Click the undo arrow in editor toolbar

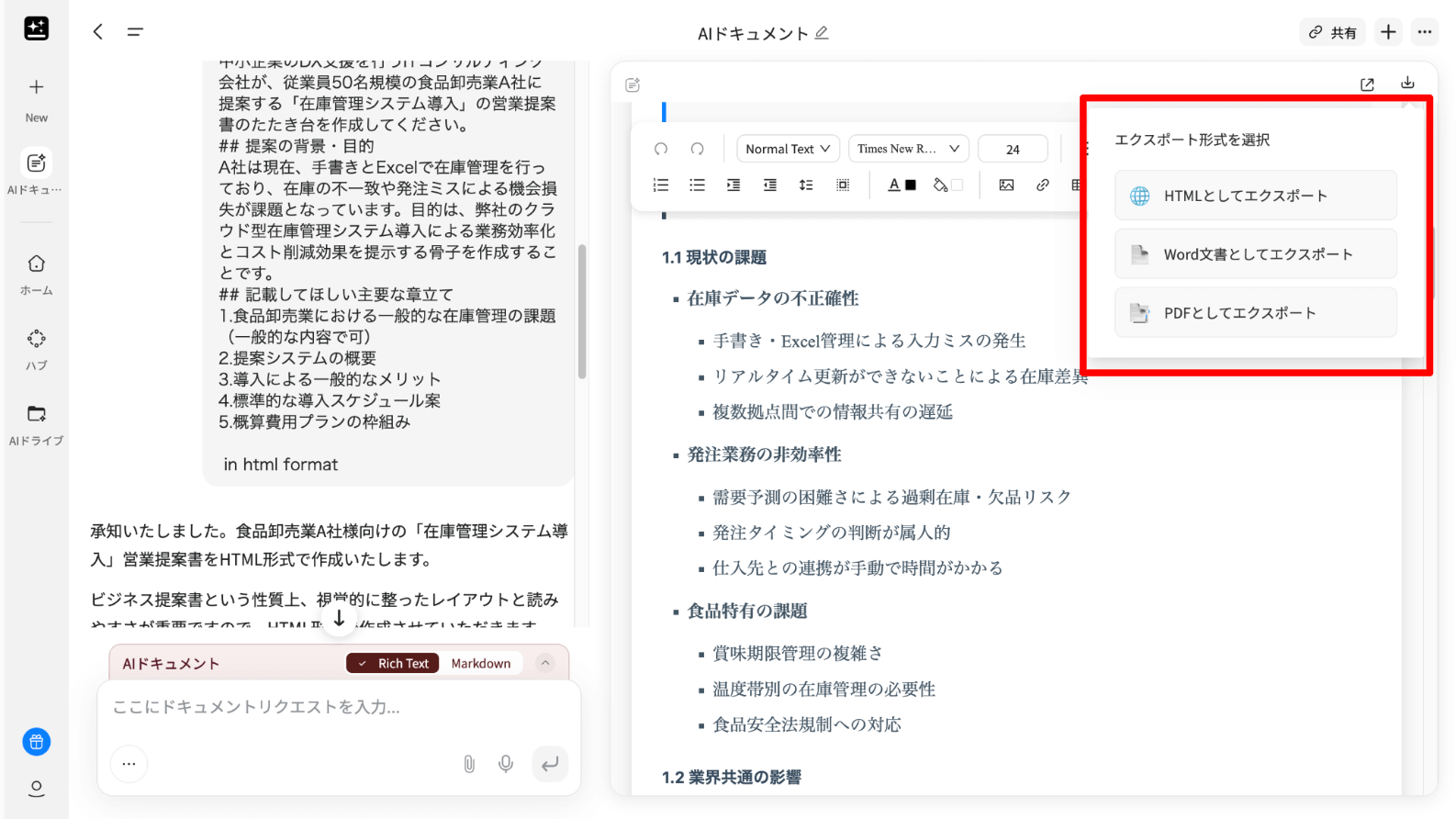click(x=661, y=149)
